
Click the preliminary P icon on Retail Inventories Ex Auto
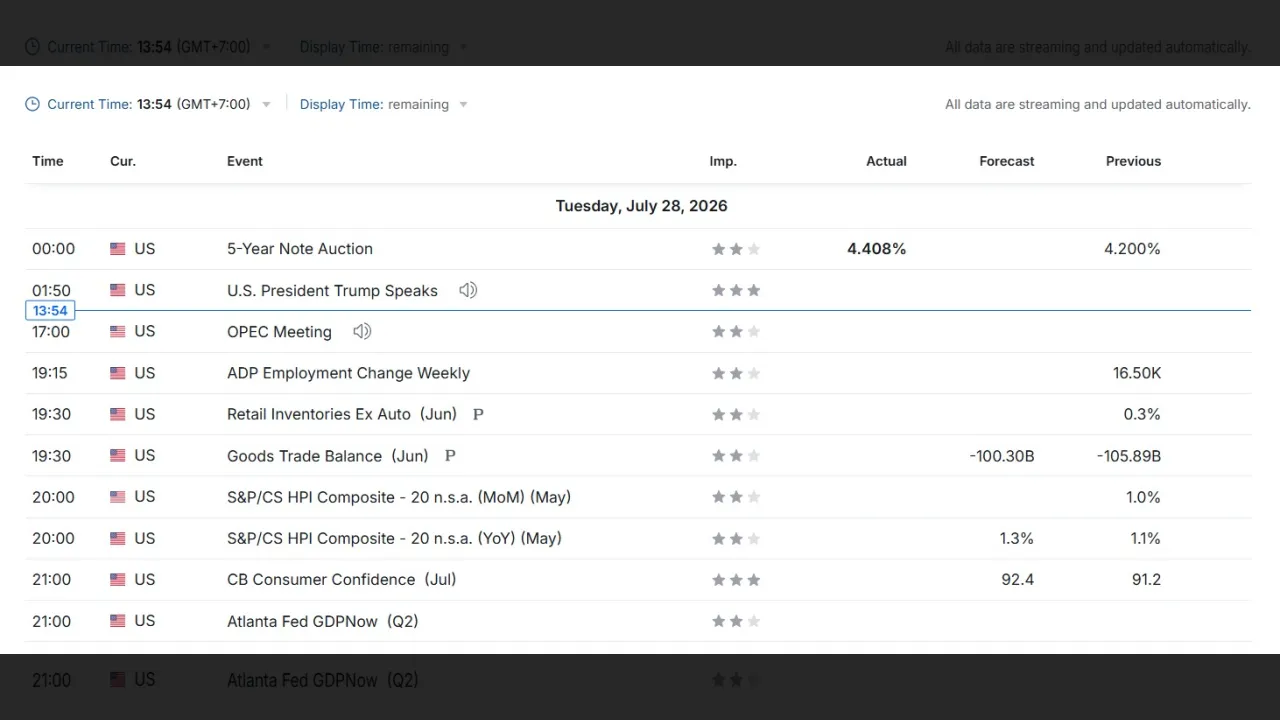(x=478, y=414)
